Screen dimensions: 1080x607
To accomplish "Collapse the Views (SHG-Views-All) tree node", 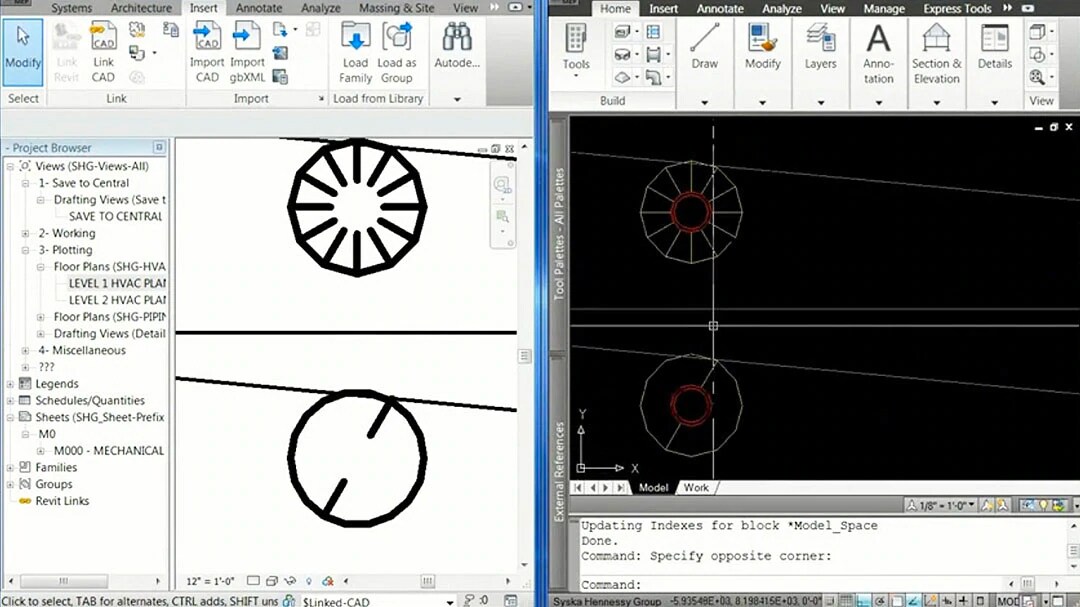I will 11,167.
